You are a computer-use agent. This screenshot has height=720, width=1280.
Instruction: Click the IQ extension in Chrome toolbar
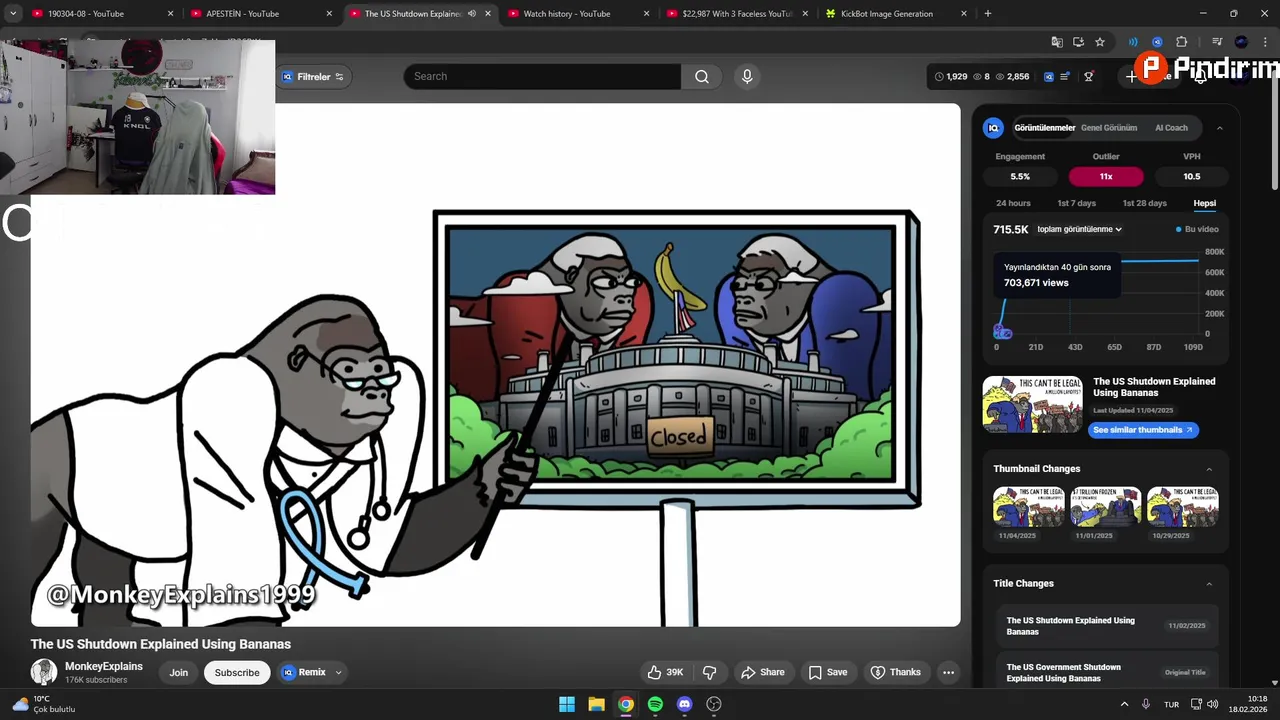pyautogui.click(x=1157, y=42)
